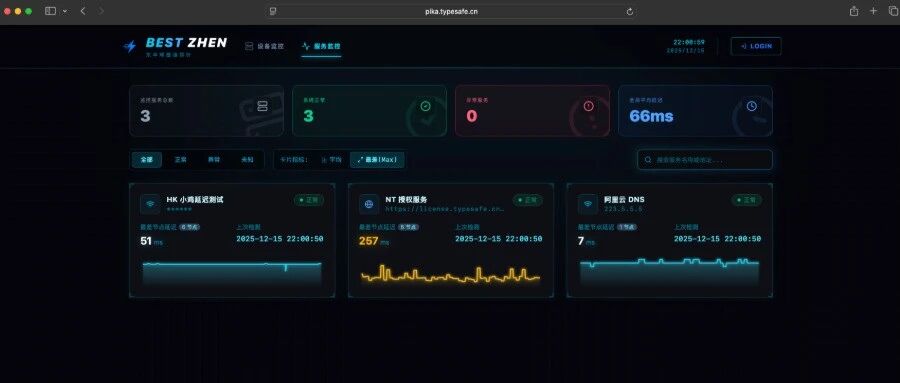
Task: Click the wifi icon on HK 小鸡延迟测试 card
Action: click(150, 204)
